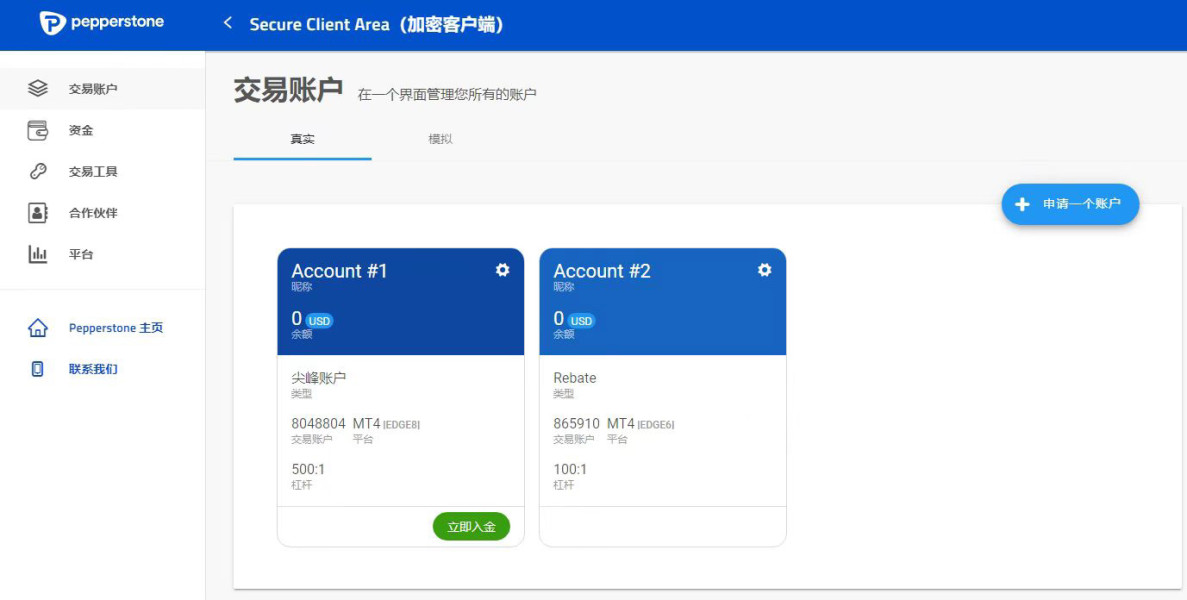This screenshot has width=1187, height=600.
Task: Click the Pepperstone logo in header
Action: (101, 23)
